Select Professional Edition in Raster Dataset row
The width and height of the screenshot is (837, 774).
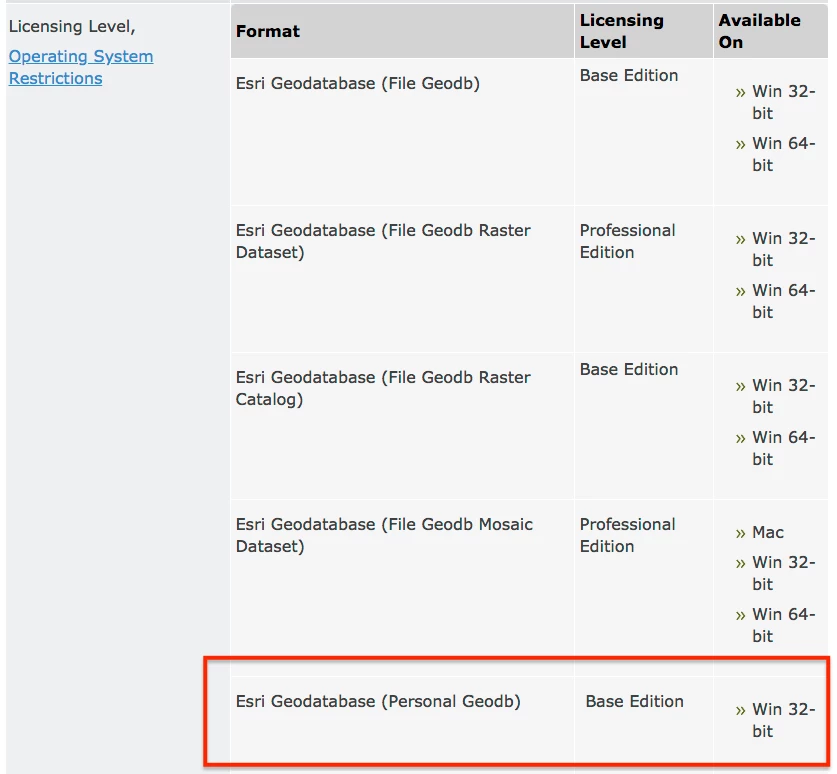627,241
